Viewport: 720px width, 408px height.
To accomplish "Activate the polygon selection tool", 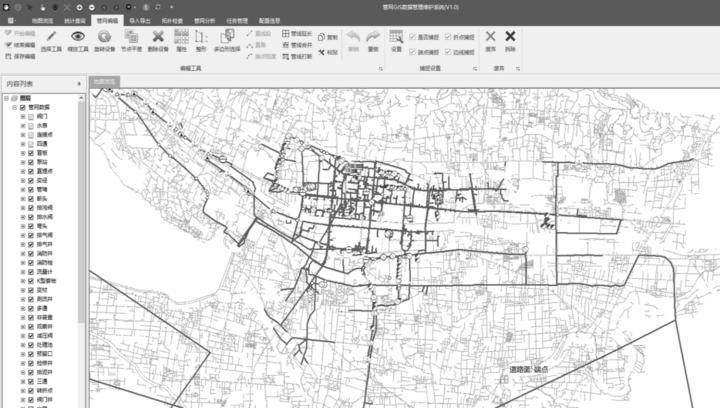I will click(x=227, y=37).
